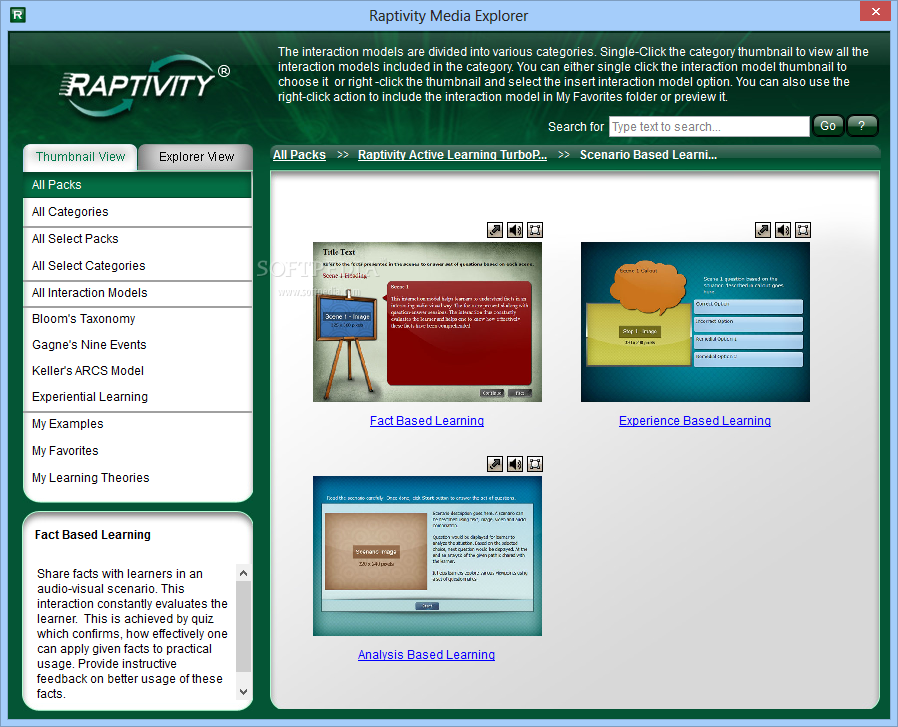Click the arrow icon above Analysis Based Learning
Image resolution: width=898 pixels, height=727 pixels.
pos(495,463)
